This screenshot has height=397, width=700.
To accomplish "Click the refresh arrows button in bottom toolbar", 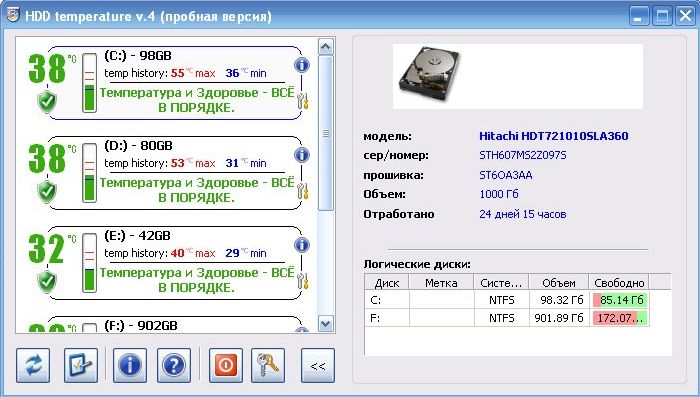I will pos(33,366).
